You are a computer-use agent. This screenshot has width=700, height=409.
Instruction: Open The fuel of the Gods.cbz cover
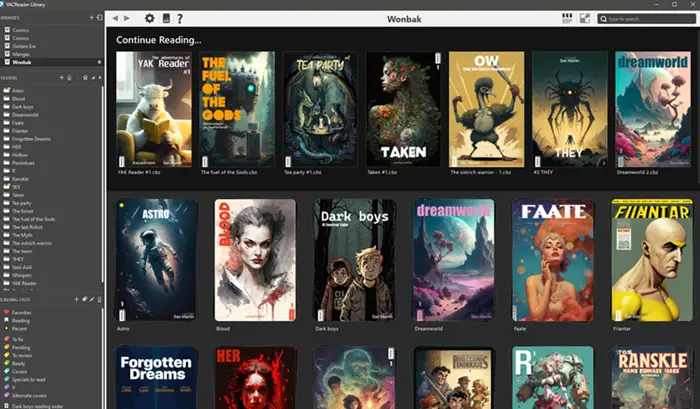(237, 109)
